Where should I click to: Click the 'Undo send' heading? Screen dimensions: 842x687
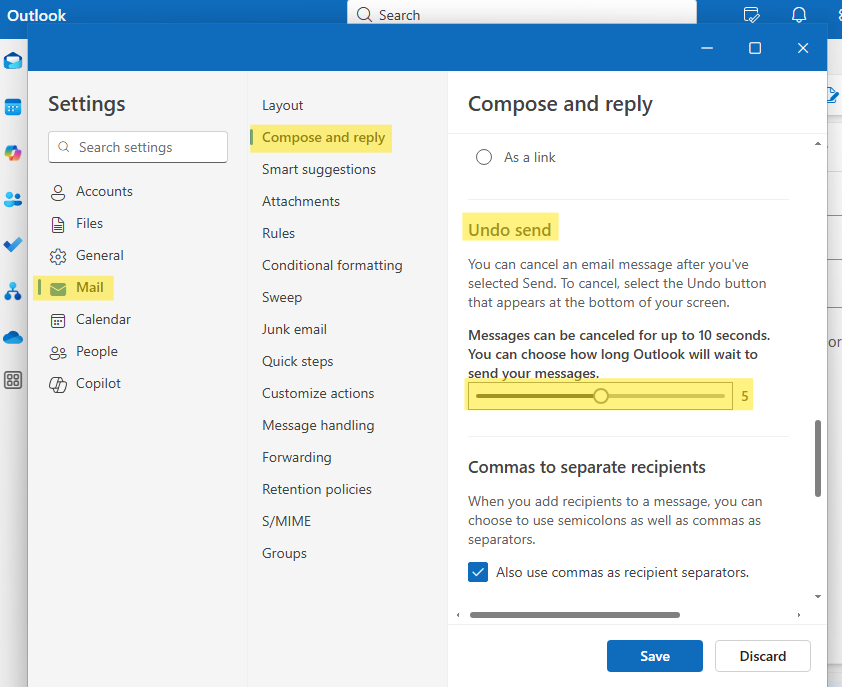[510, 230]
